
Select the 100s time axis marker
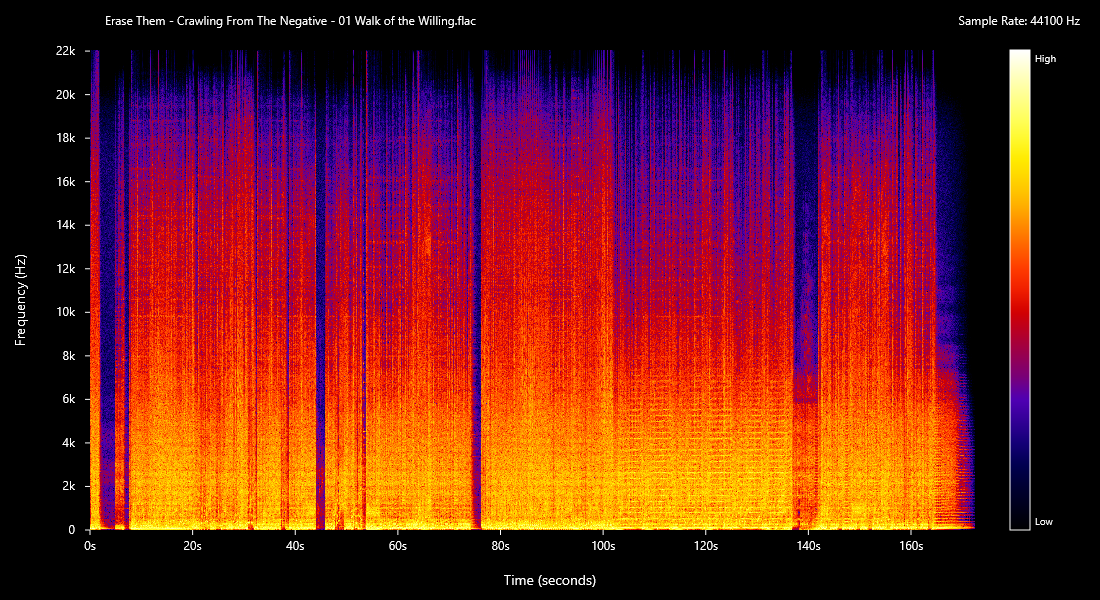click(602, 547)
